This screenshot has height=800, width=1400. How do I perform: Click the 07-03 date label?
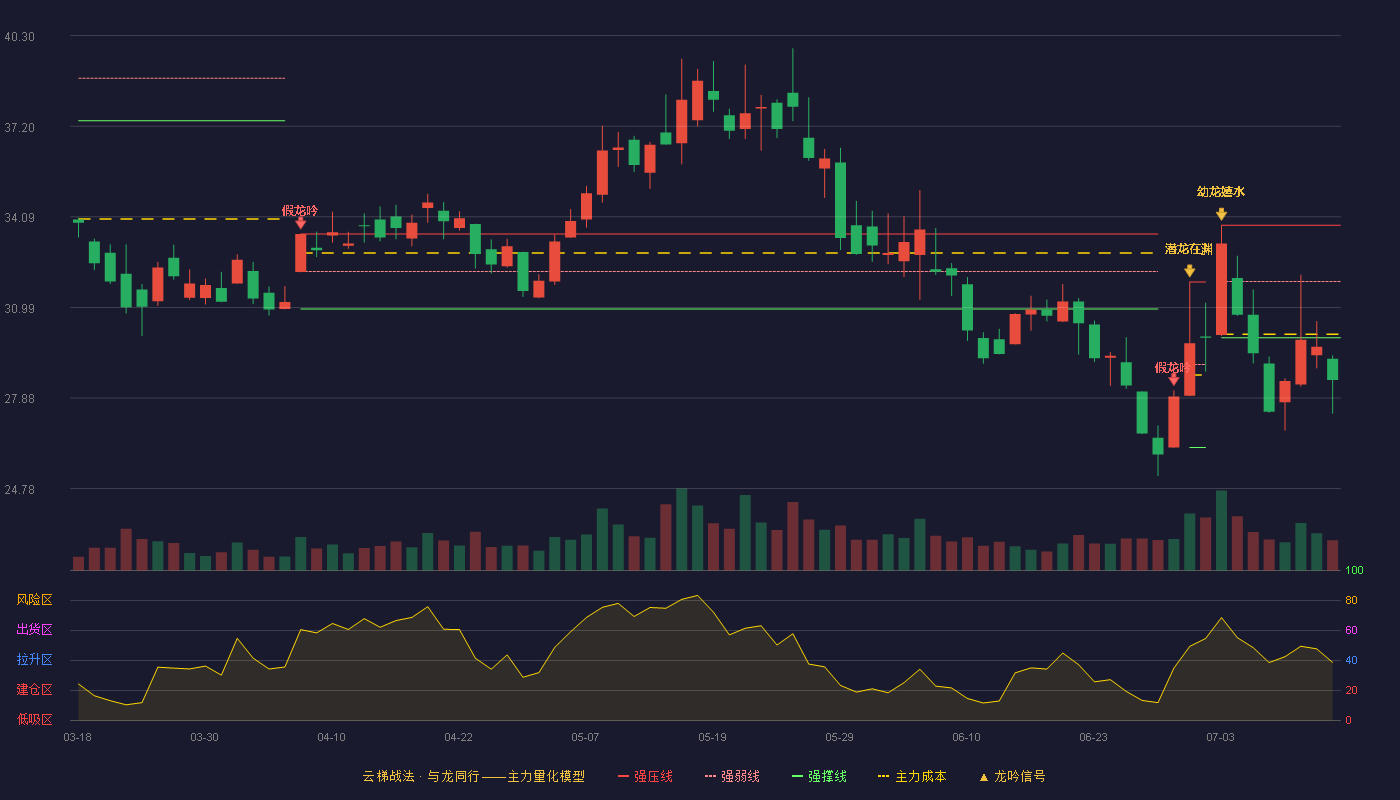click(x=1220, y=737)
